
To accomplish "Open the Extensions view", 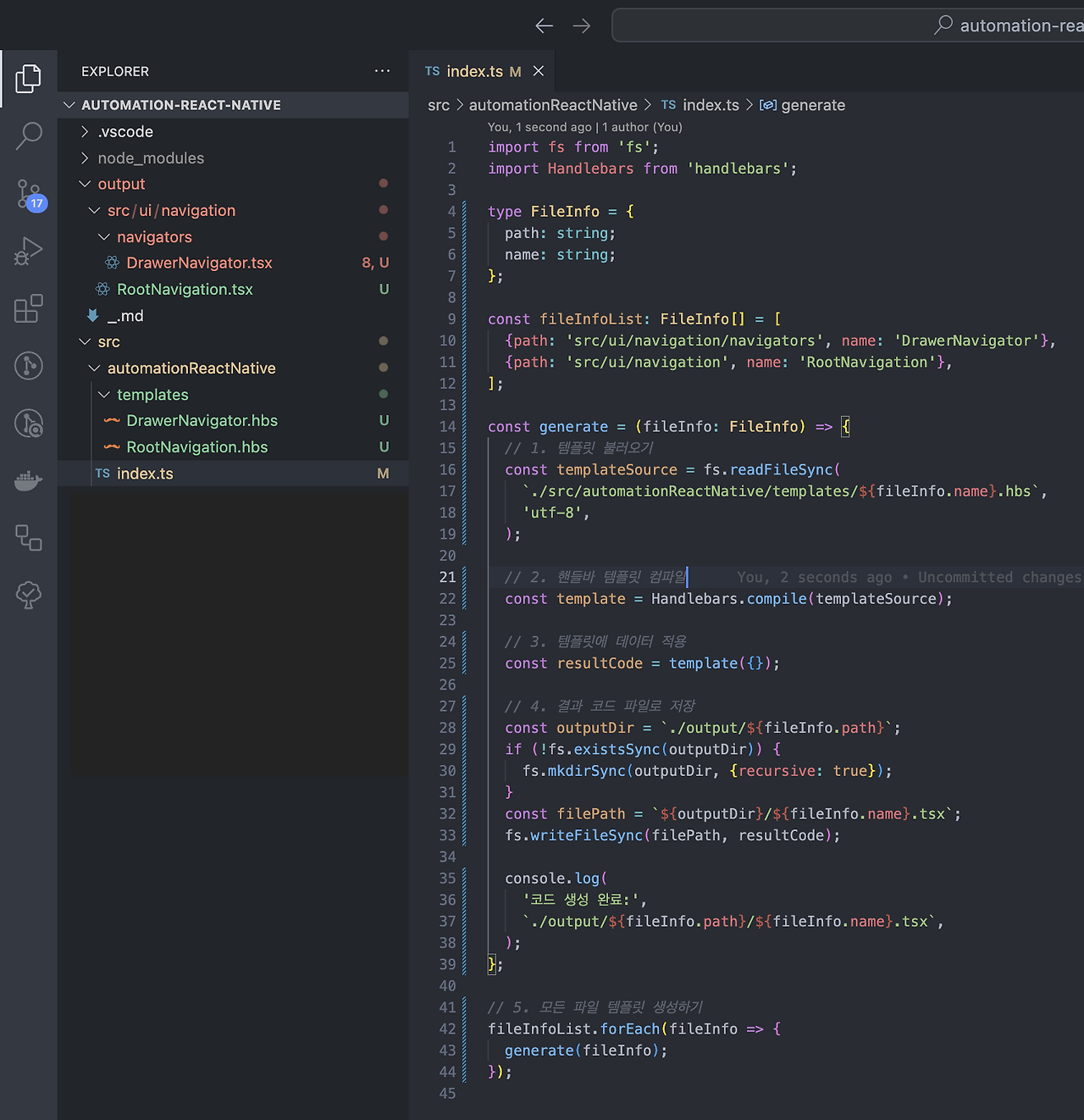I will pyautogui.click(x=29, y=308).
